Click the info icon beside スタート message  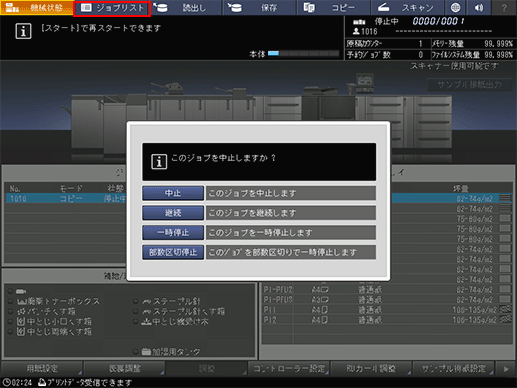[x=23, y=31]
